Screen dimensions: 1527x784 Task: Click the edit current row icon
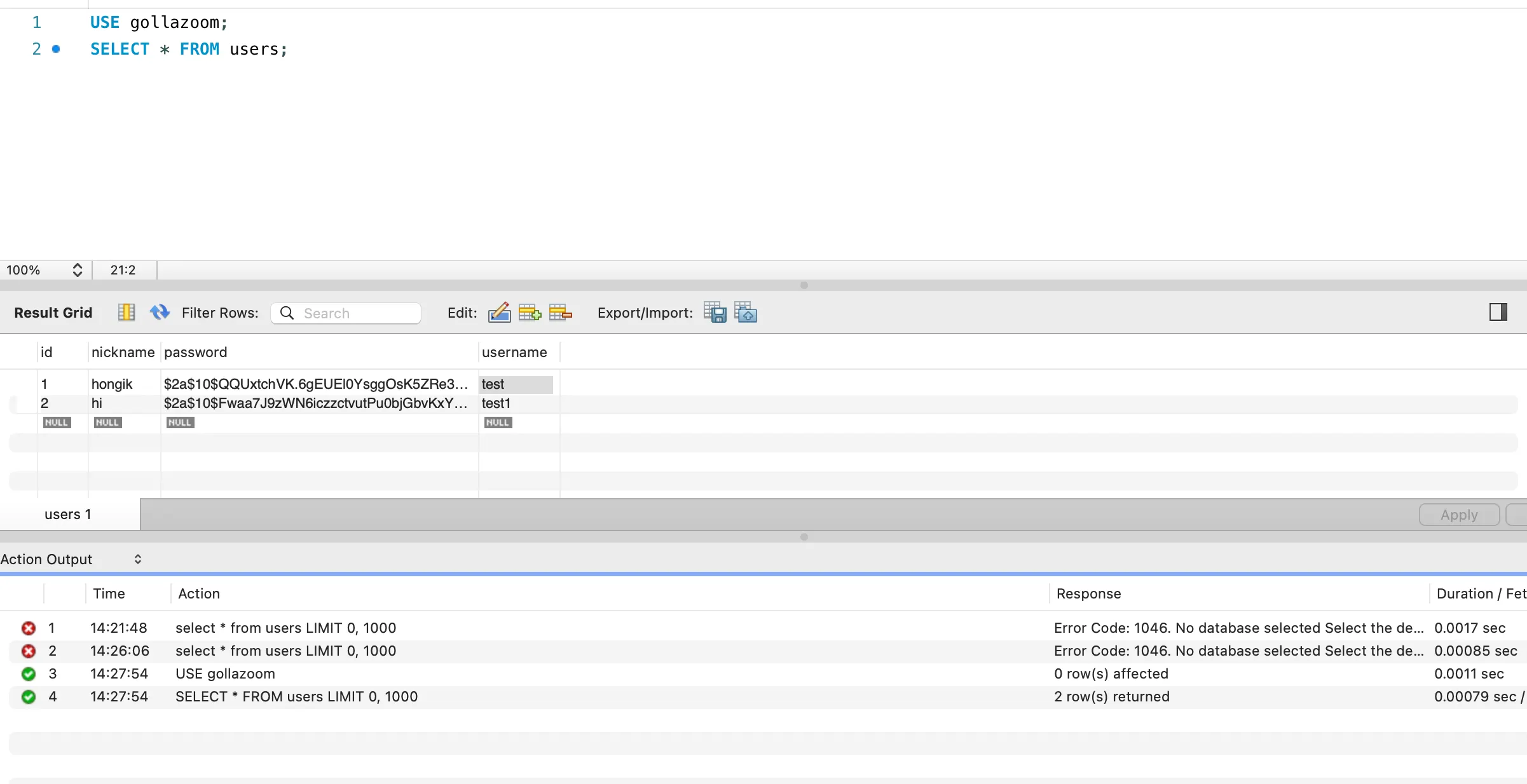click(499, 313)
